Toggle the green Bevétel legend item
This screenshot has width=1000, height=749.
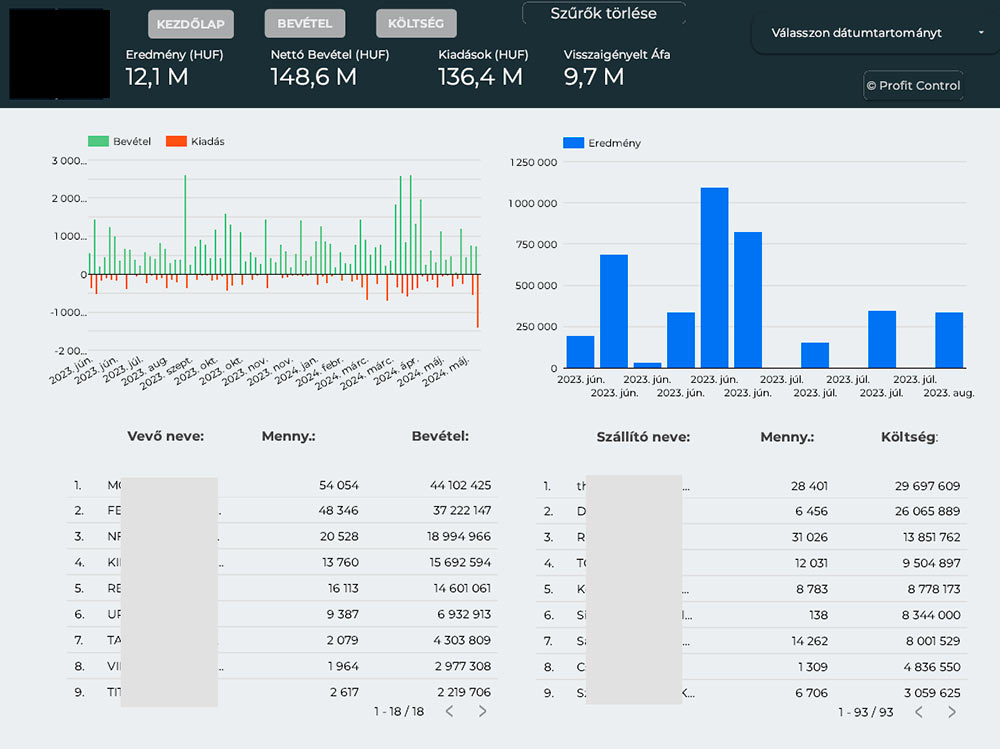(x=120, y=142)
